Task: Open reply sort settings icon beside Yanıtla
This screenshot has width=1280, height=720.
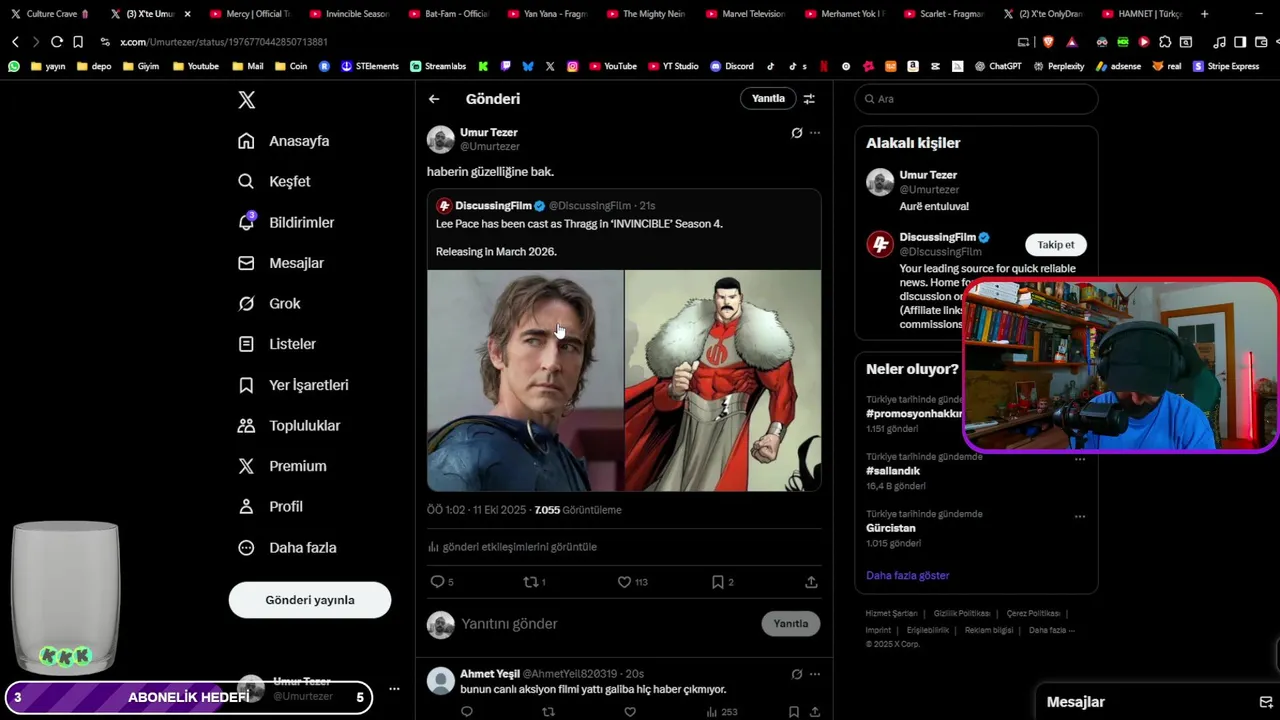Action: pos(809,99)
